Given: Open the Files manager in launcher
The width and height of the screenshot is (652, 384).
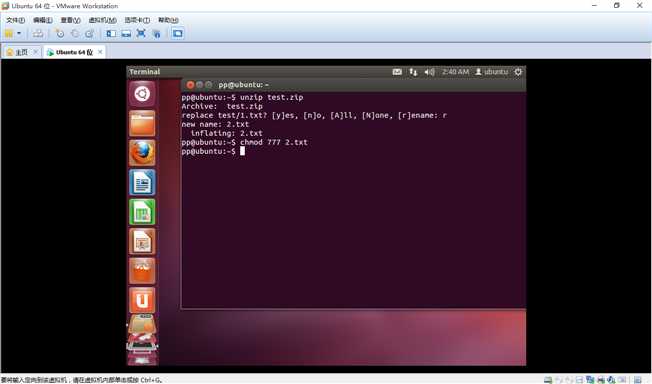Looking at the screenshot, I should tap(142, 124).
